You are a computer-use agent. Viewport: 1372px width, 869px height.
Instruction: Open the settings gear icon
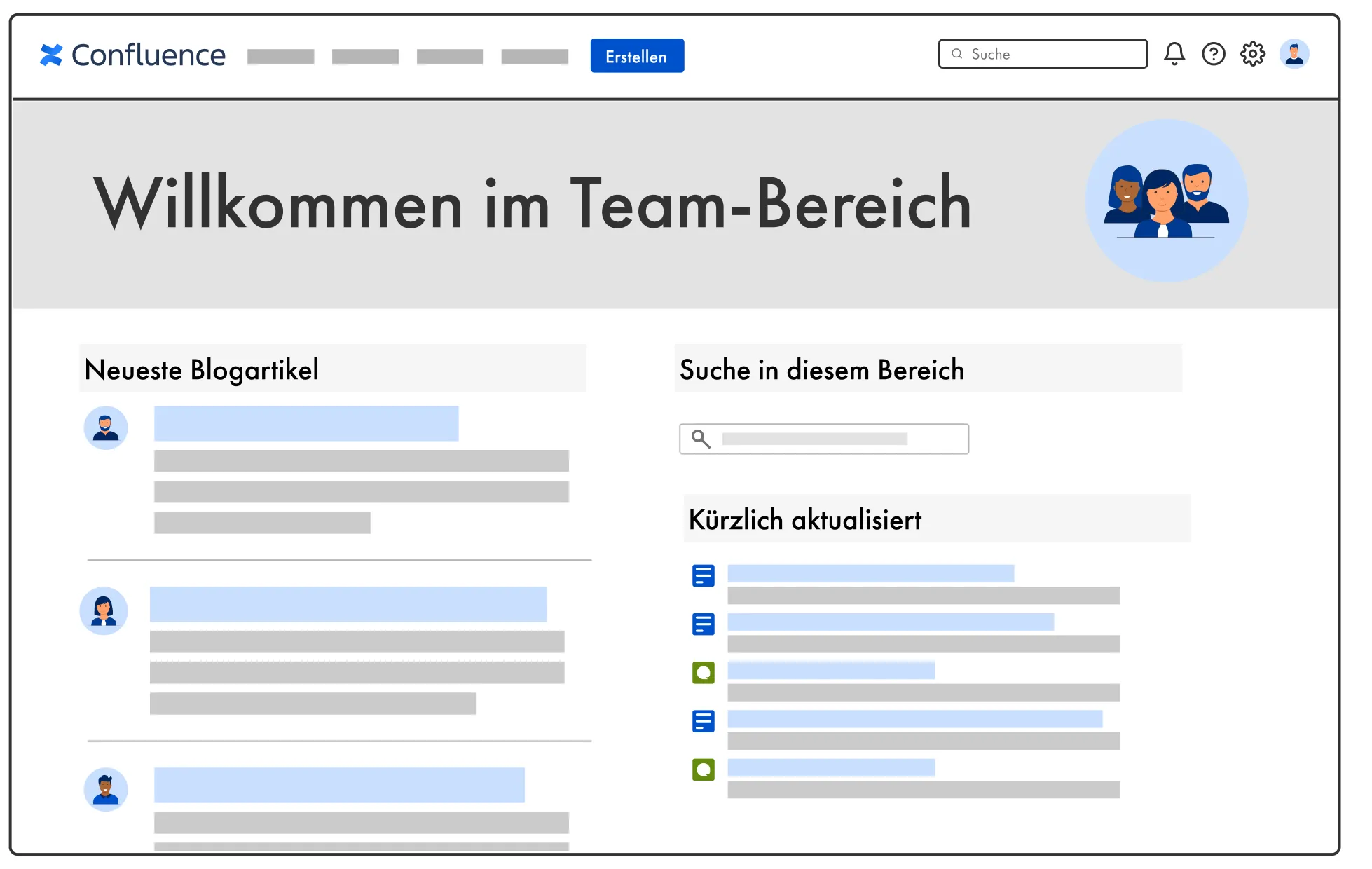click(x=1253, y=54)
